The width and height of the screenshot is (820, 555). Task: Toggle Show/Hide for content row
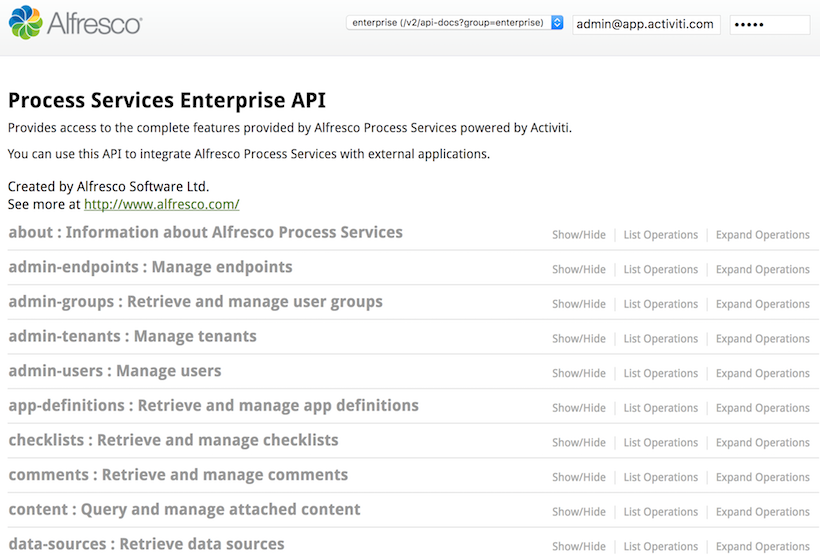click(579, 512)
